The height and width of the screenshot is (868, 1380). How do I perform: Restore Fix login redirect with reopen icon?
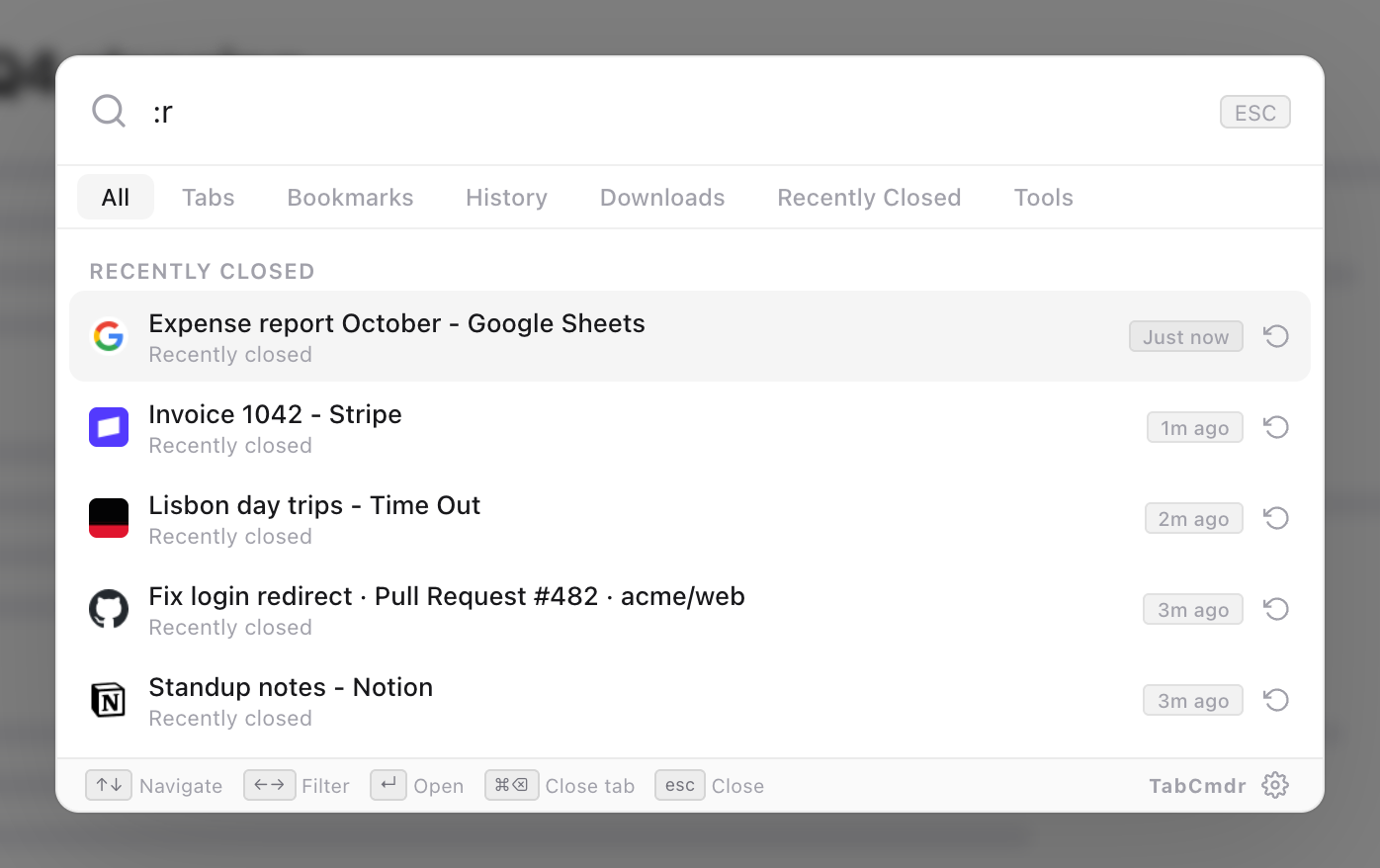coord(1276,609)
